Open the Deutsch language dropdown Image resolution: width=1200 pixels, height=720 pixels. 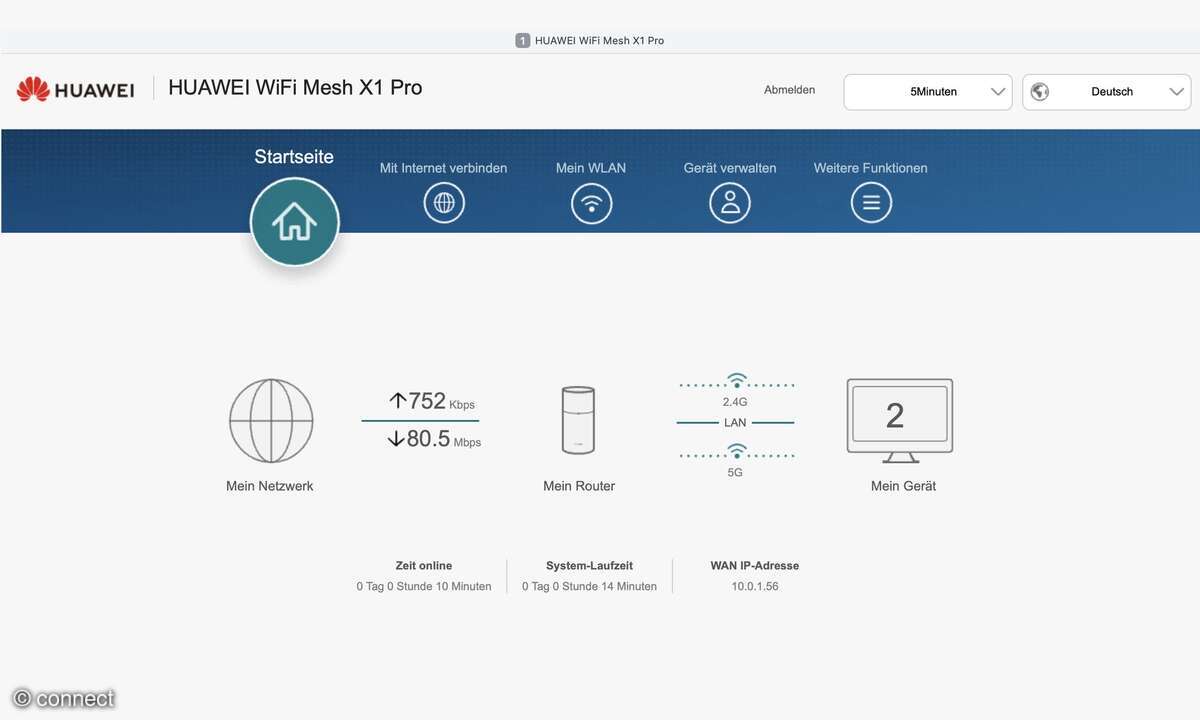[x=1107, y=92]
